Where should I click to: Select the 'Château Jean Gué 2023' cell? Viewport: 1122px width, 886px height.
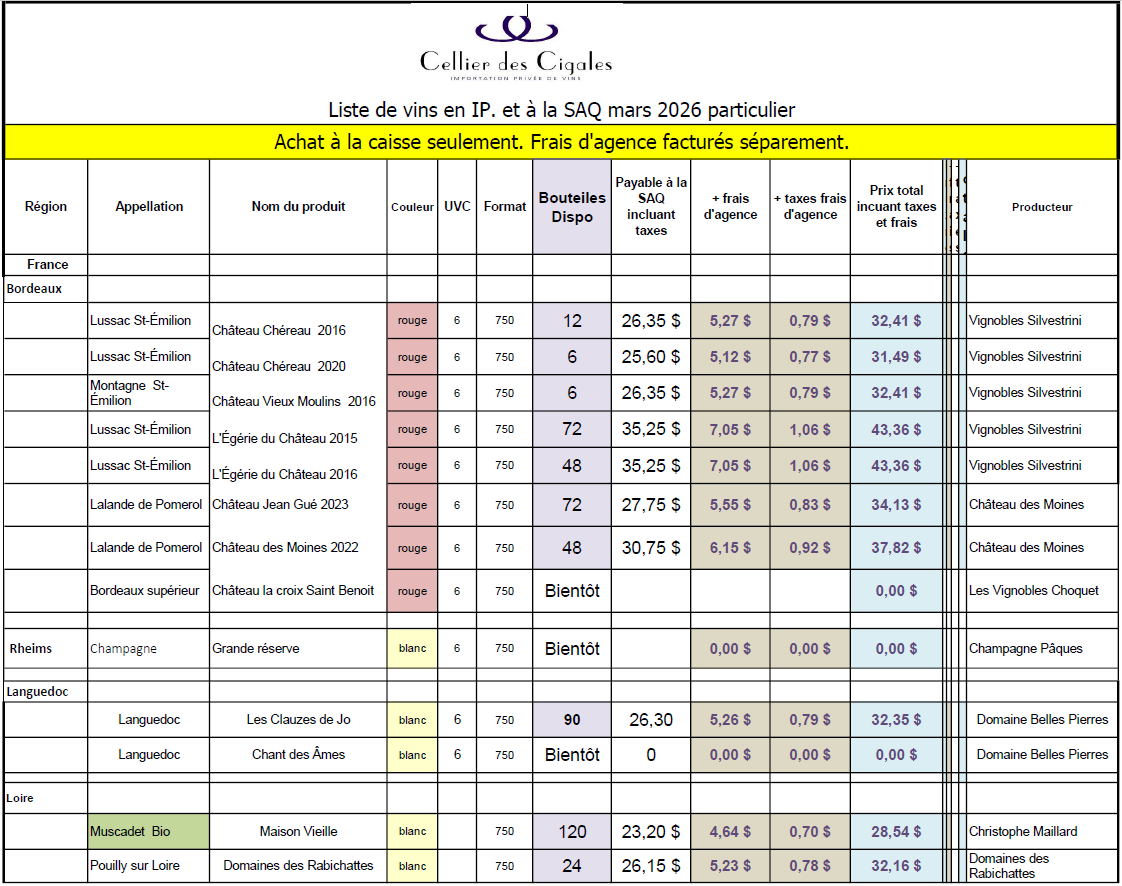coord(298,505)
